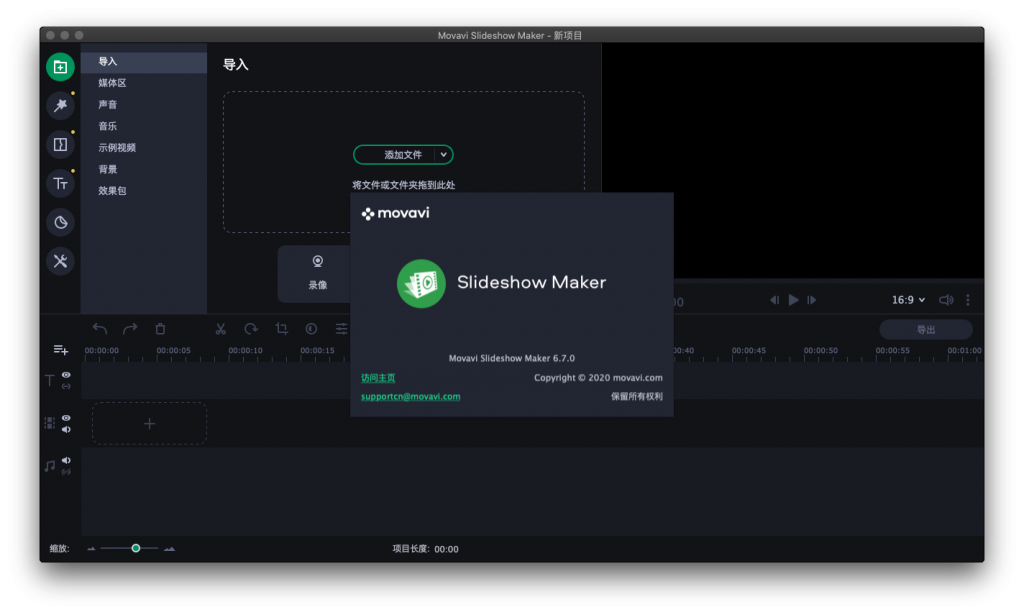Open the Color adjustments icon

click(x=312, y=328)
